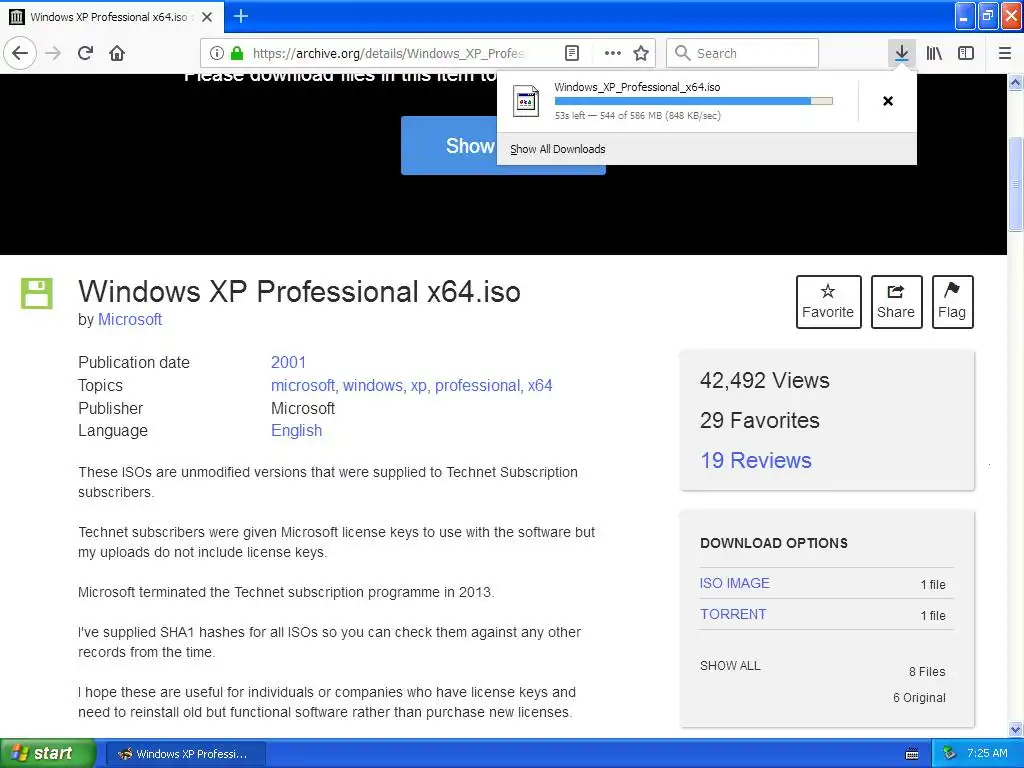Click the keyboard tray icon
The image size is (1024, 768).
point(912,754)
